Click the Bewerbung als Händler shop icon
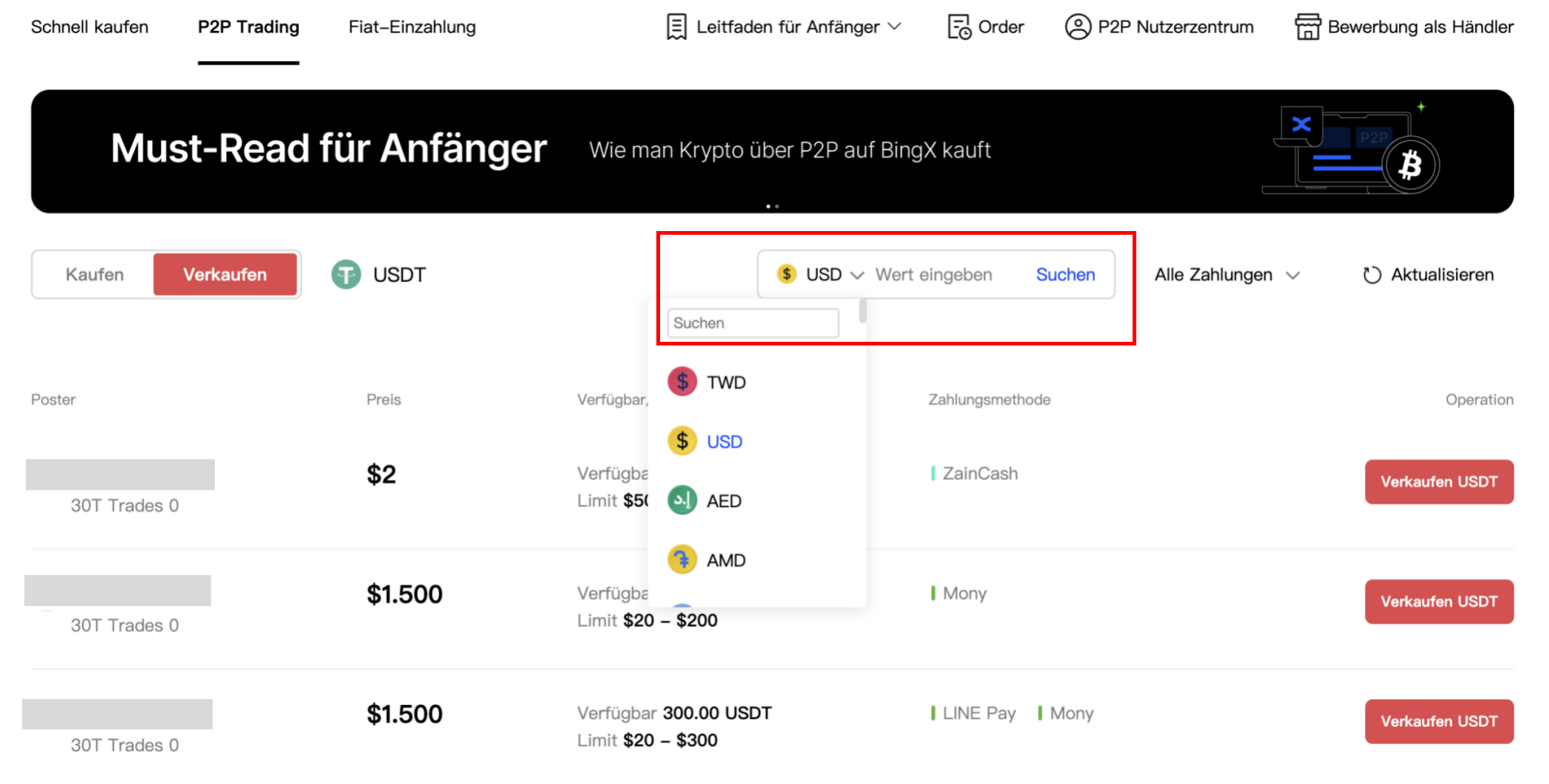The image size is (1549, 784). pyautogui.click(x=1308, y=27)
